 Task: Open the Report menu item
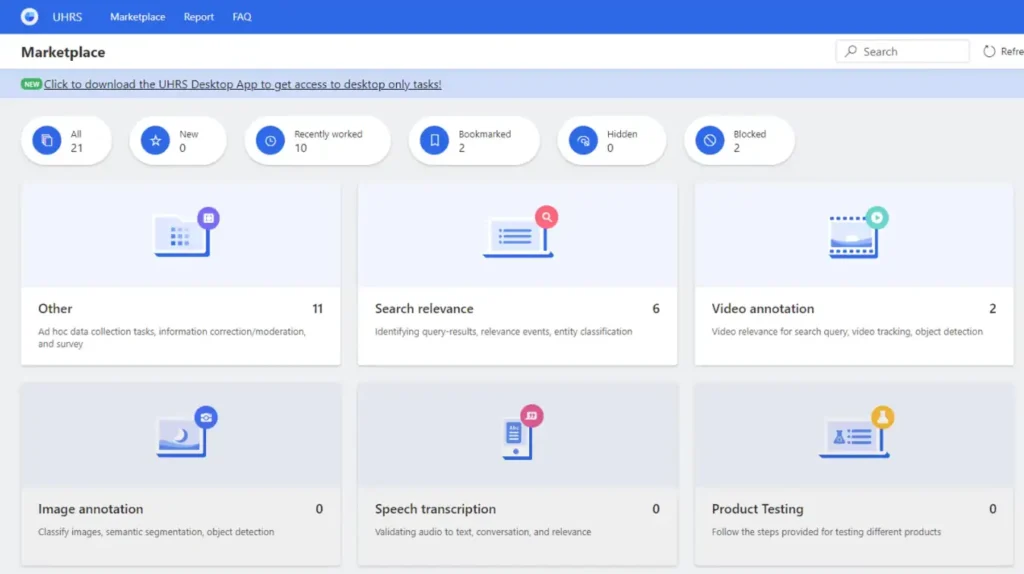(199, 17)
